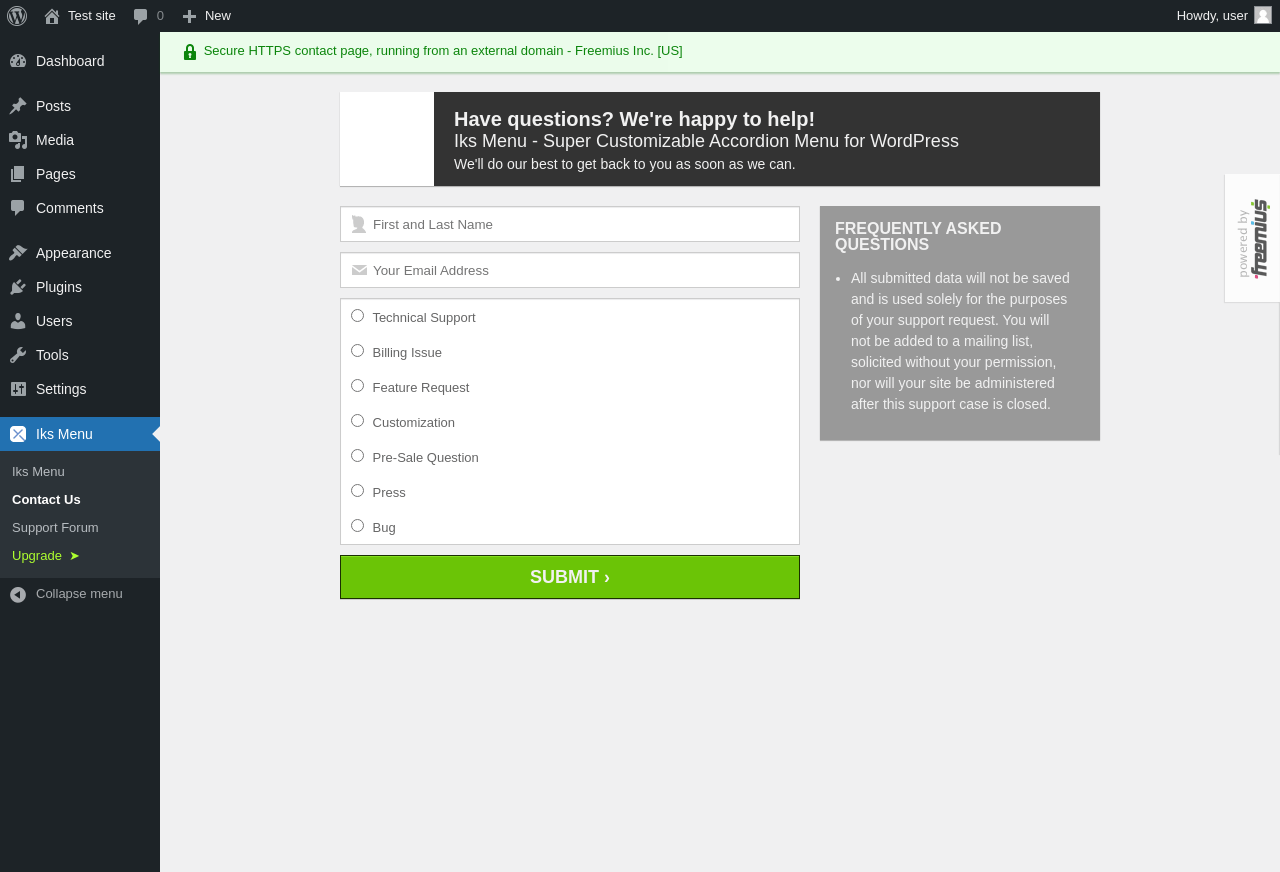Click the secure HTTPS contact page notice text

(x=443, y=51)
